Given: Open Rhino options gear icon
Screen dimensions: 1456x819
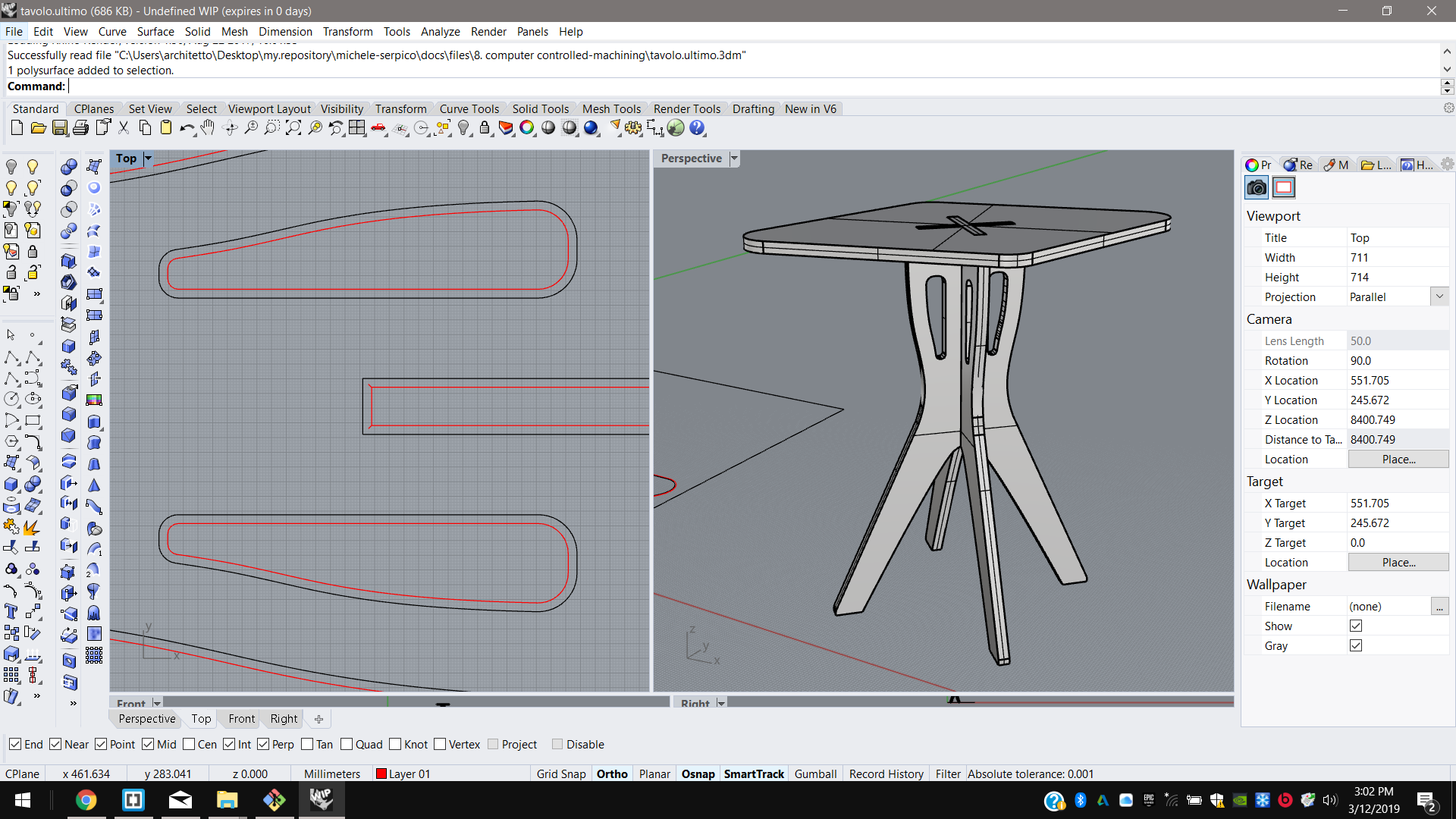Looking at the screenshot, I should click(x=633, y=128).
